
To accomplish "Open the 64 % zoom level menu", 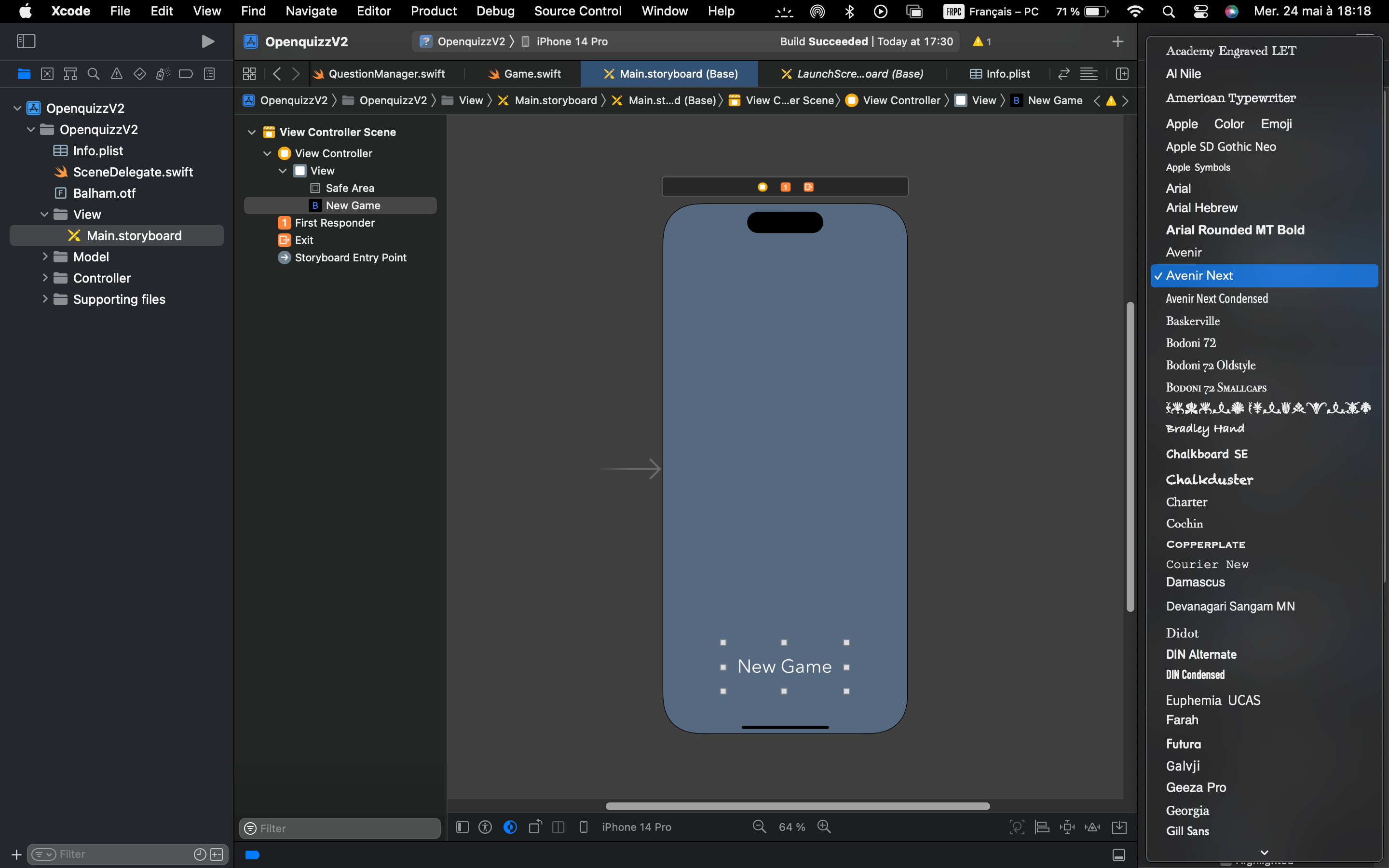I will [791, 827].
